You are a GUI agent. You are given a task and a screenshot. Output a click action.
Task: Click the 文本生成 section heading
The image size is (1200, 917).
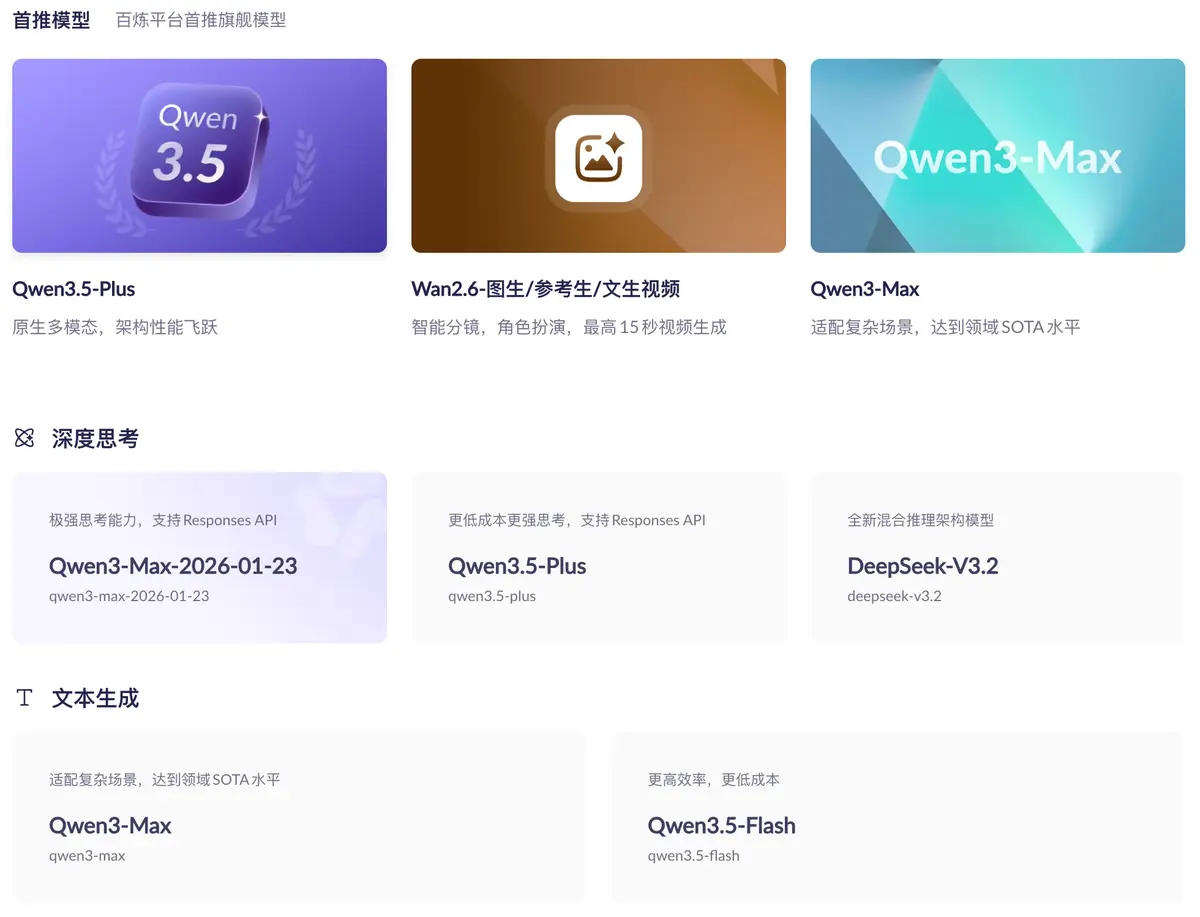(95, 698)
